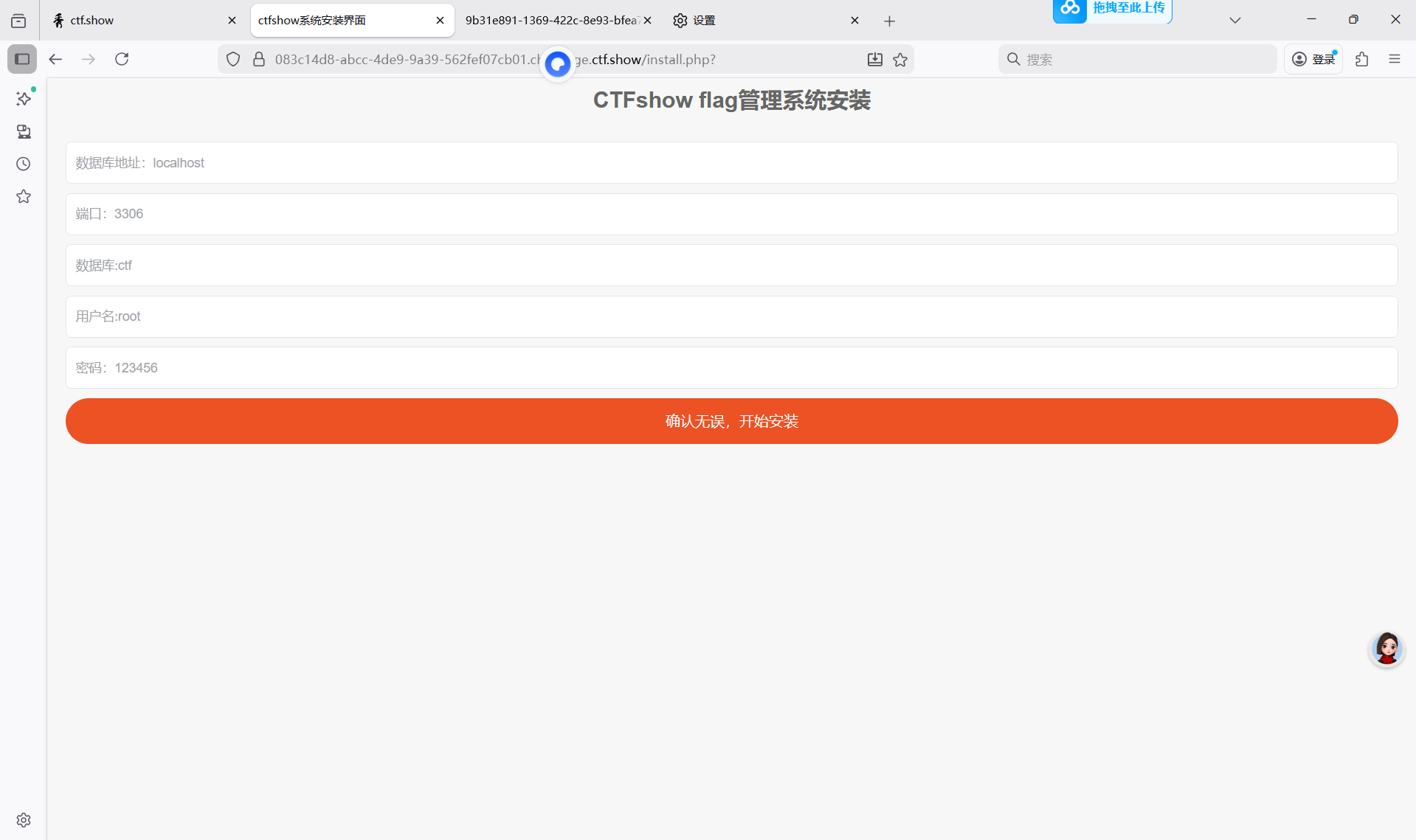Focus the 用户名 root field
The height and width of the screenshot is (840, 1416).
point(731,316)
